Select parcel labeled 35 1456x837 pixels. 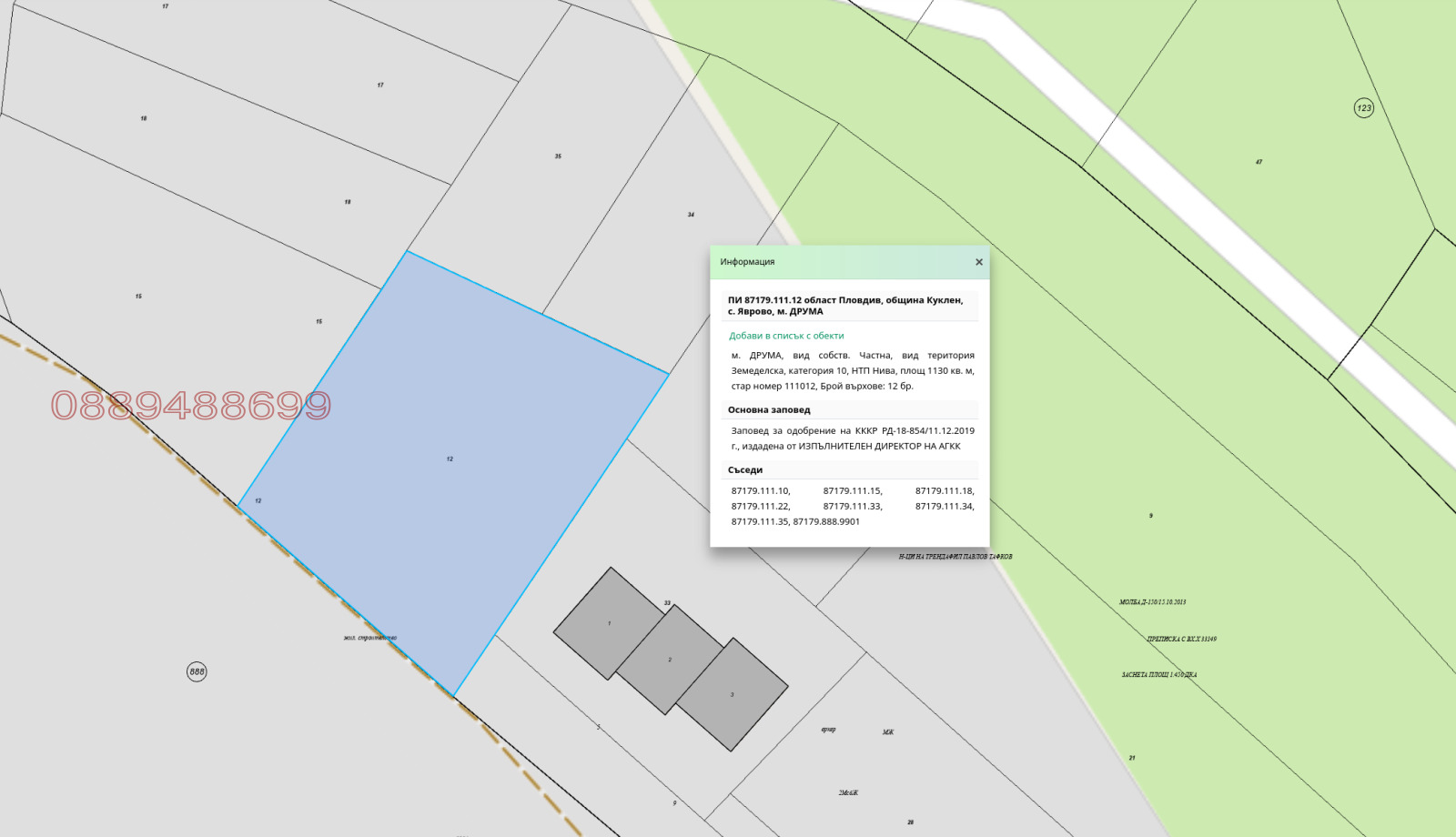[558, 156]
